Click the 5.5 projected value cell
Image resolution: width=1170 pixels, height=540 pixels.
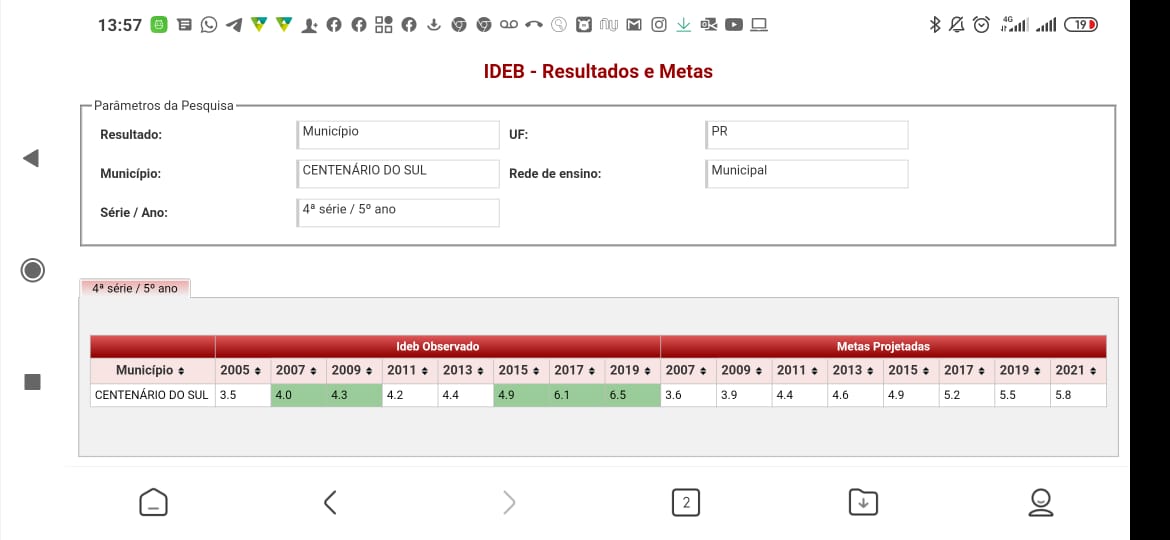pyautogui.click(x=1023, y=395)
